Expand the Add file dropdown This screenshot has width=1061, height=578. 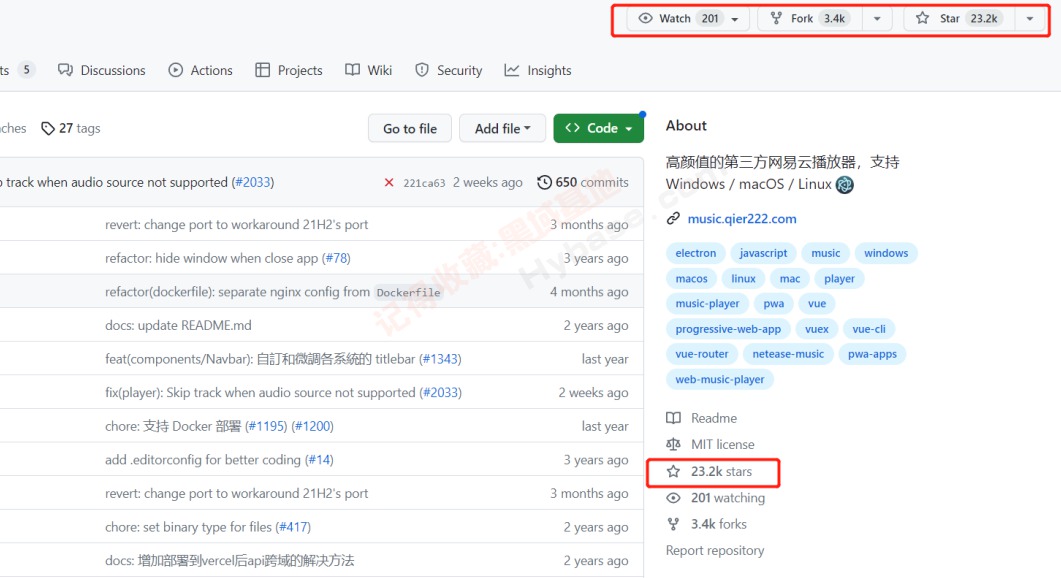coord(502,129)
